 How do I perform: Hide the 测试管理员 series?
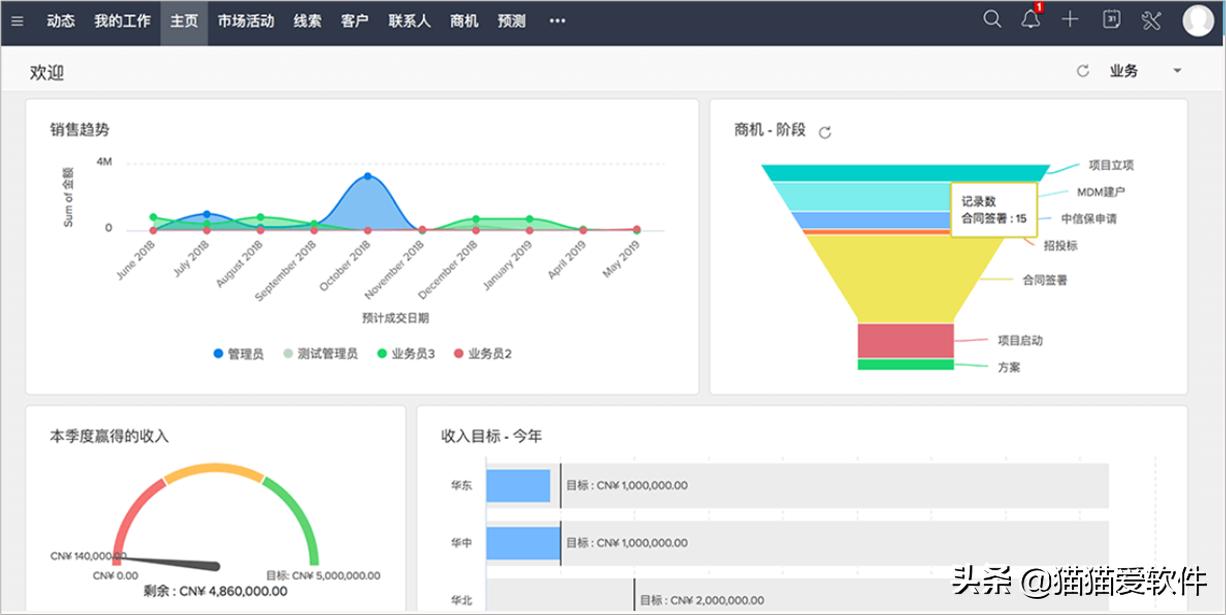click(x=320, y=352)
